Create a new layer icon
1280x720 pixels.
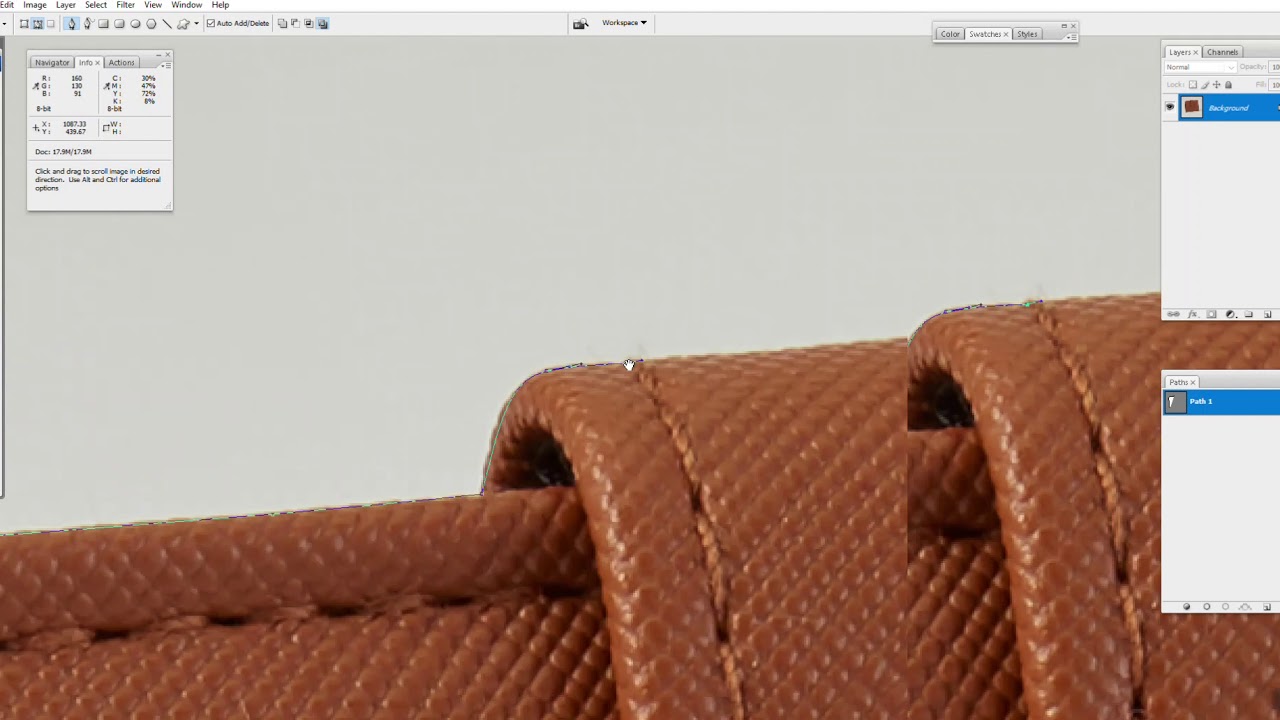tap(1267, 314)
